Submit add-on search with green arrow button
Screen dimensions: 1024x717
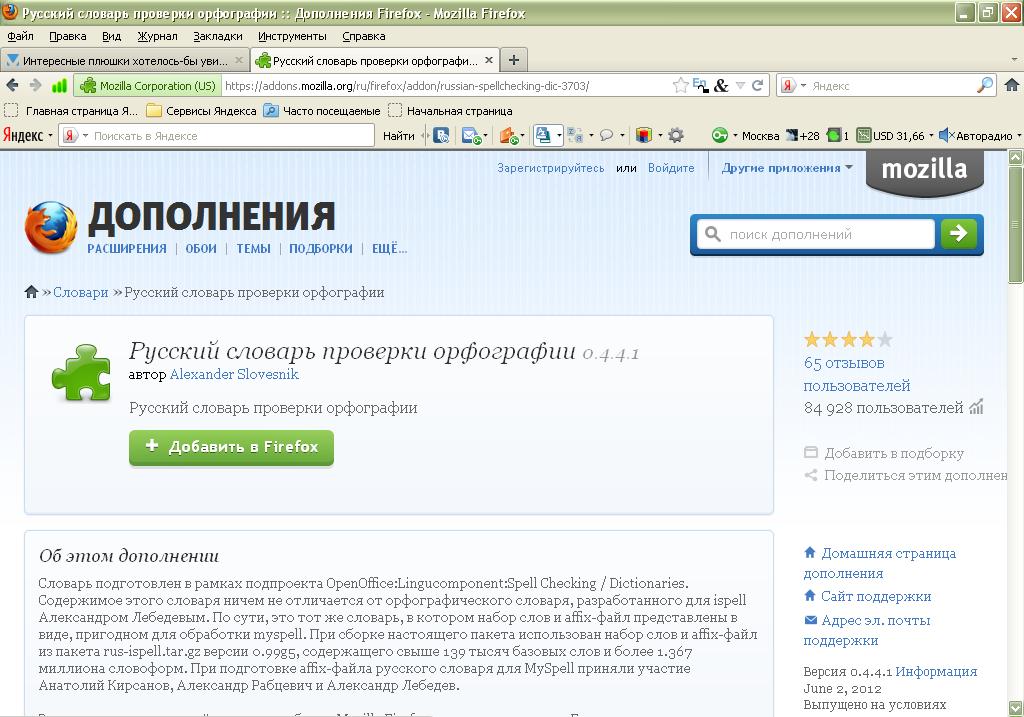[x=958, y=233]
